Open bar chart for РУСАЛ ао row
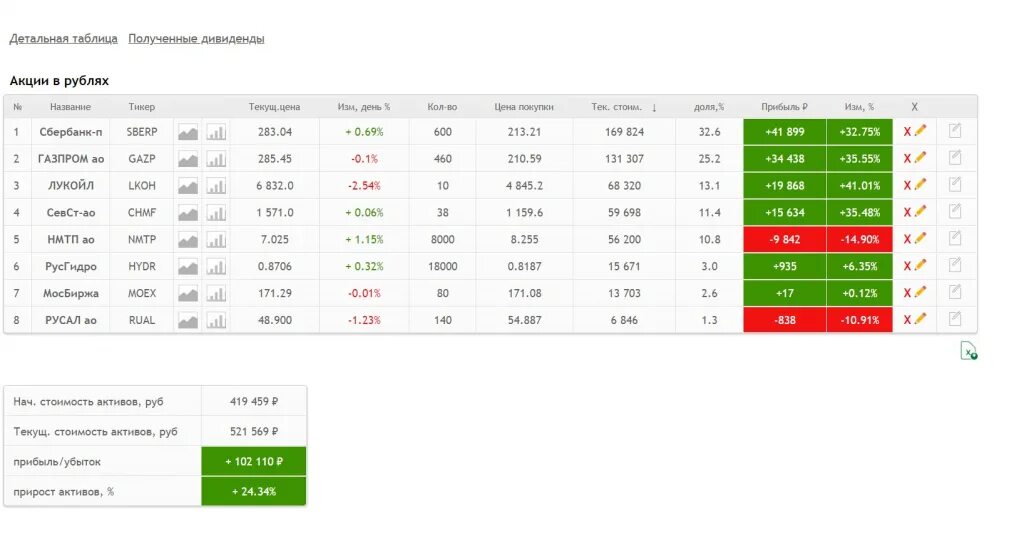 coord(216,321)
